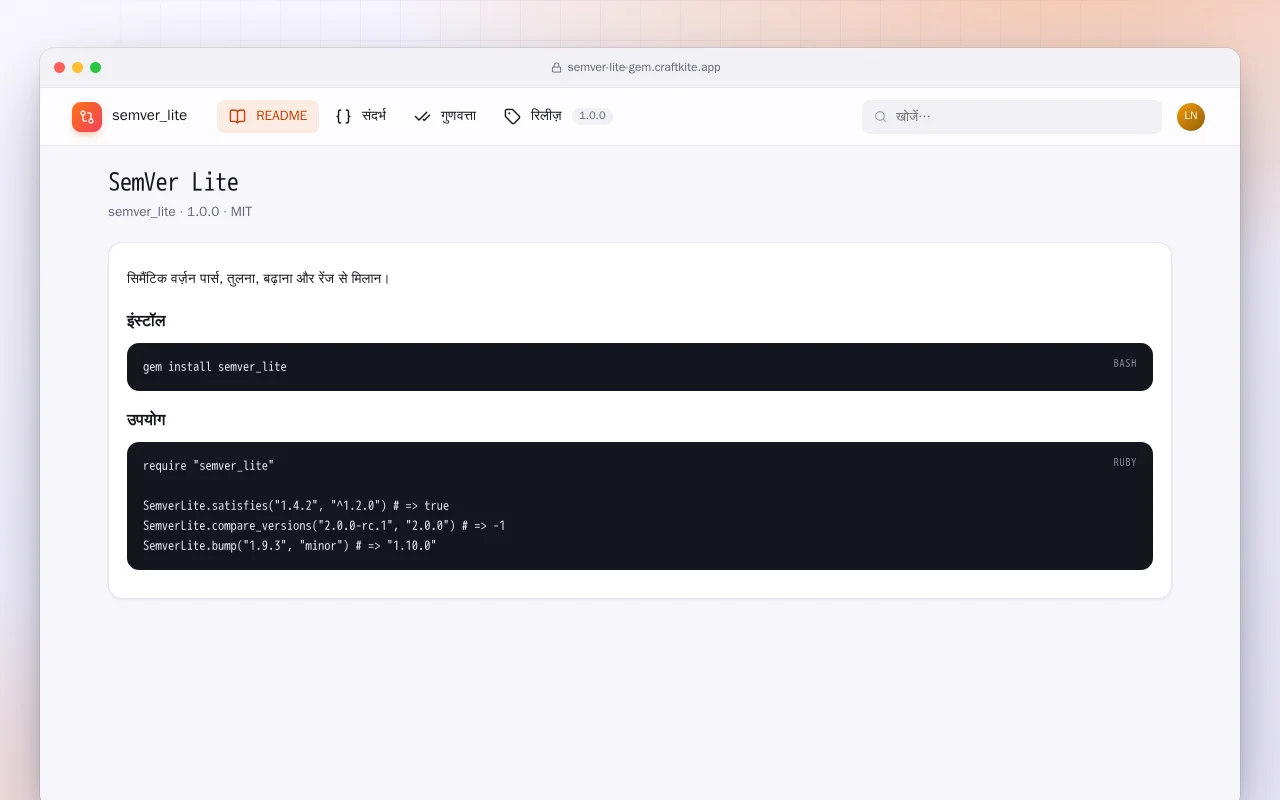Click the tag release icon
1280x800 pixels.
512,116
